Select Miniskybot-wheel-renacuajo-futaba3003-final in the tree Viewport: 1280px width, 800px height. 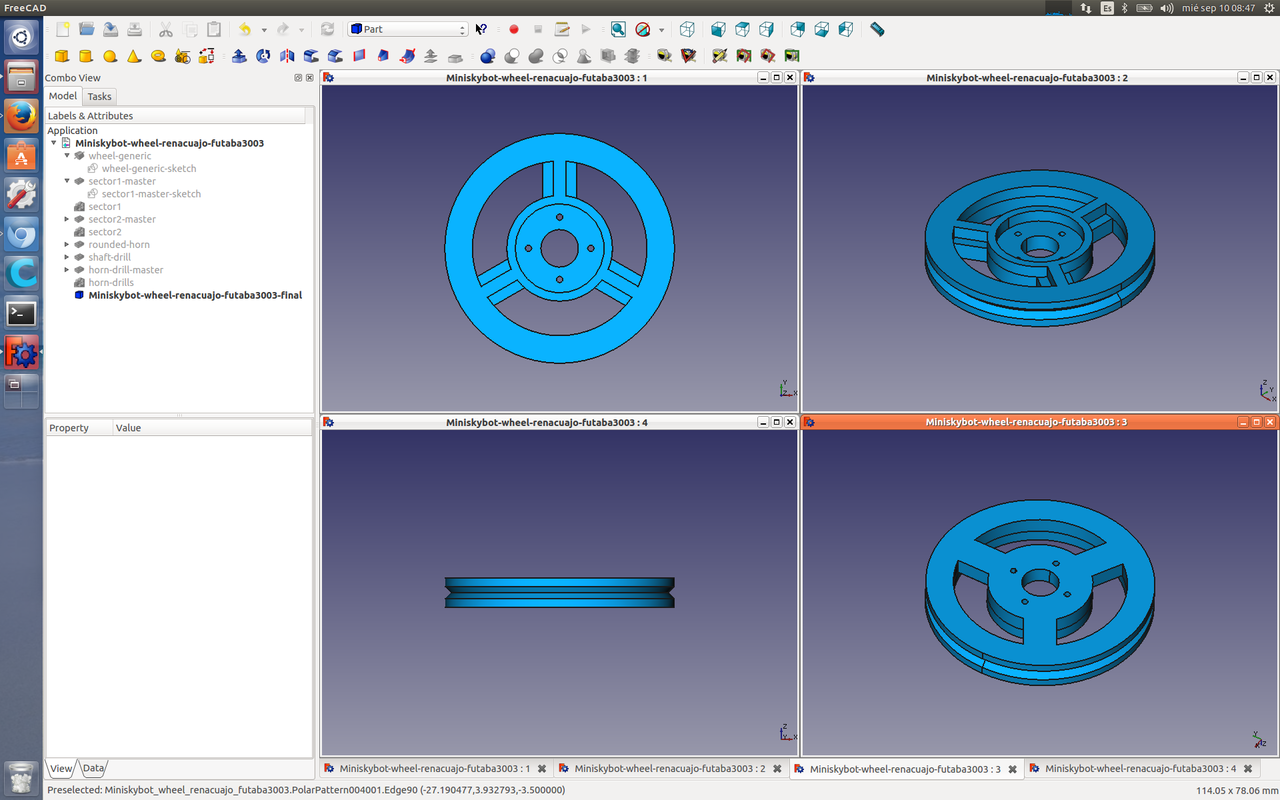coord(194,295)
